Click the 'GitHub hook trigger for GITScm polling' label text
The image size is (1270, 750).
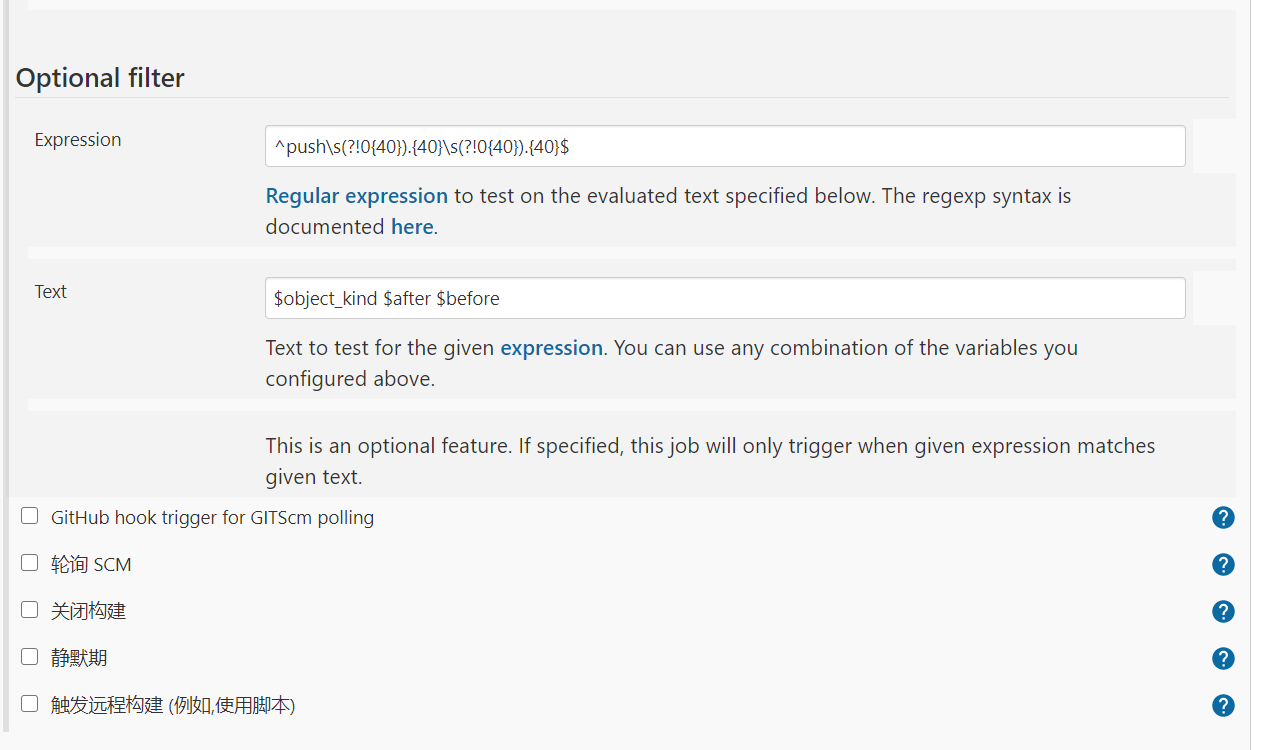point(213,518)
